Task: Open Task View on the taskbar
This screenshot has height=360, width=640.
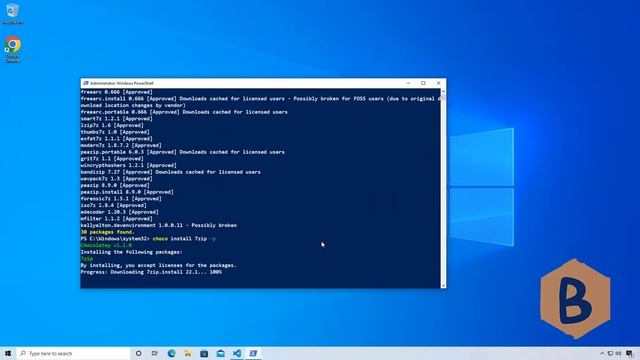Action: (x=155, y=353)
